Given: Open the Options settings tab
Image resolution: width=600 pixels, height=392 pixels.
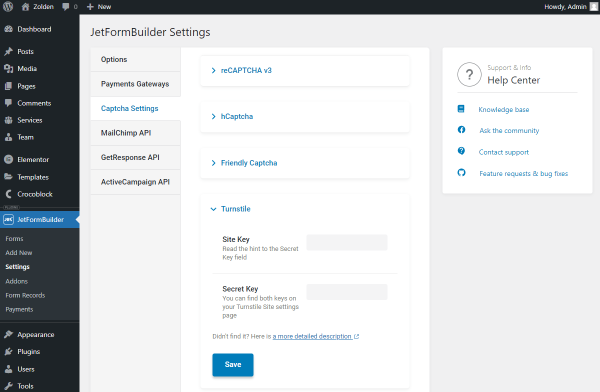Looking at the screenshot, I should tap(135, 59).
